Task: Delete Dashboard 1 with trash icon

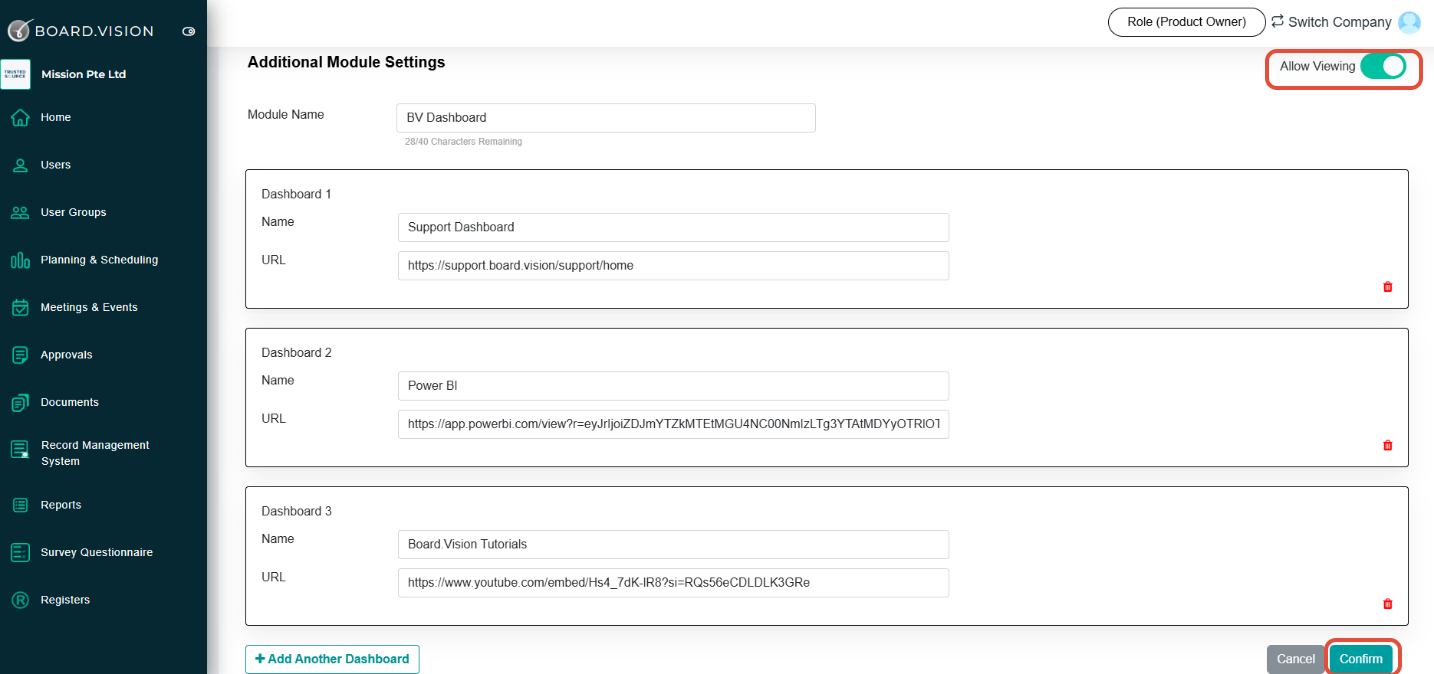Action: click(x=1387, y=287)
